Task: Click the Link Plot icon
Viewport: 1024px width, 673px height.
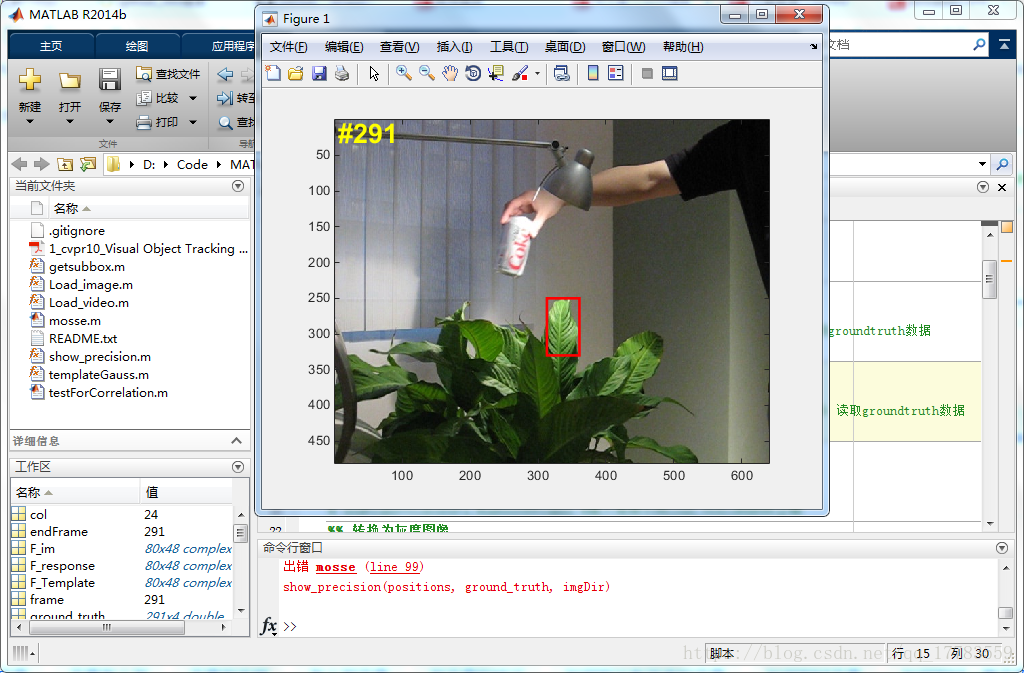Action: point(562,73)
